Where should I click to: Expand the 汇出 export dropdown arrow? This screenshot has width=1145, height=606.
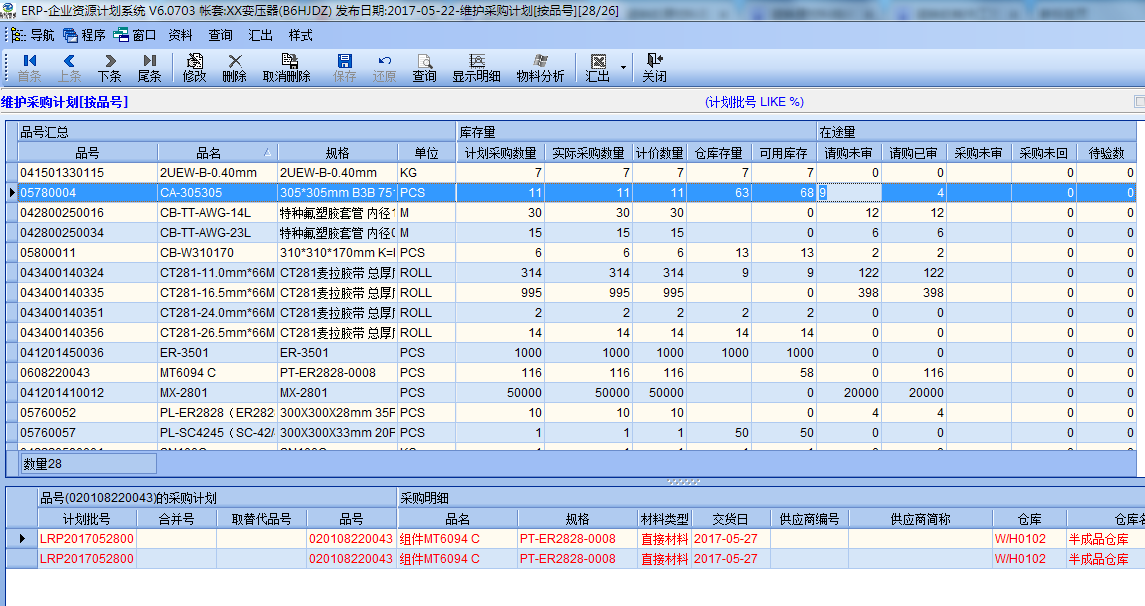point(623,68)
